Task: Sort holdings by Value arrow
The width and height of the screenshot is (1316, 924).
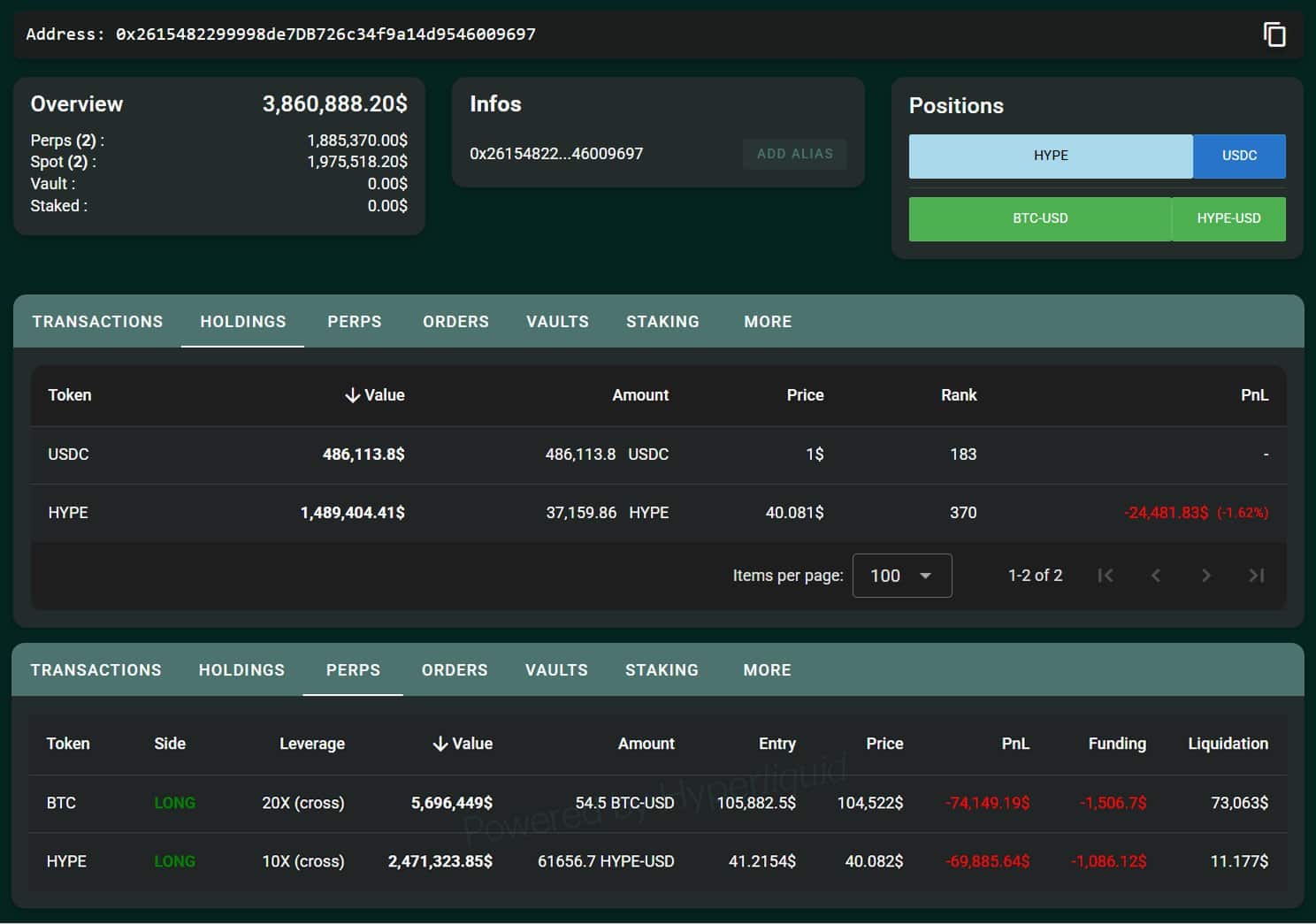Action: 353,395
